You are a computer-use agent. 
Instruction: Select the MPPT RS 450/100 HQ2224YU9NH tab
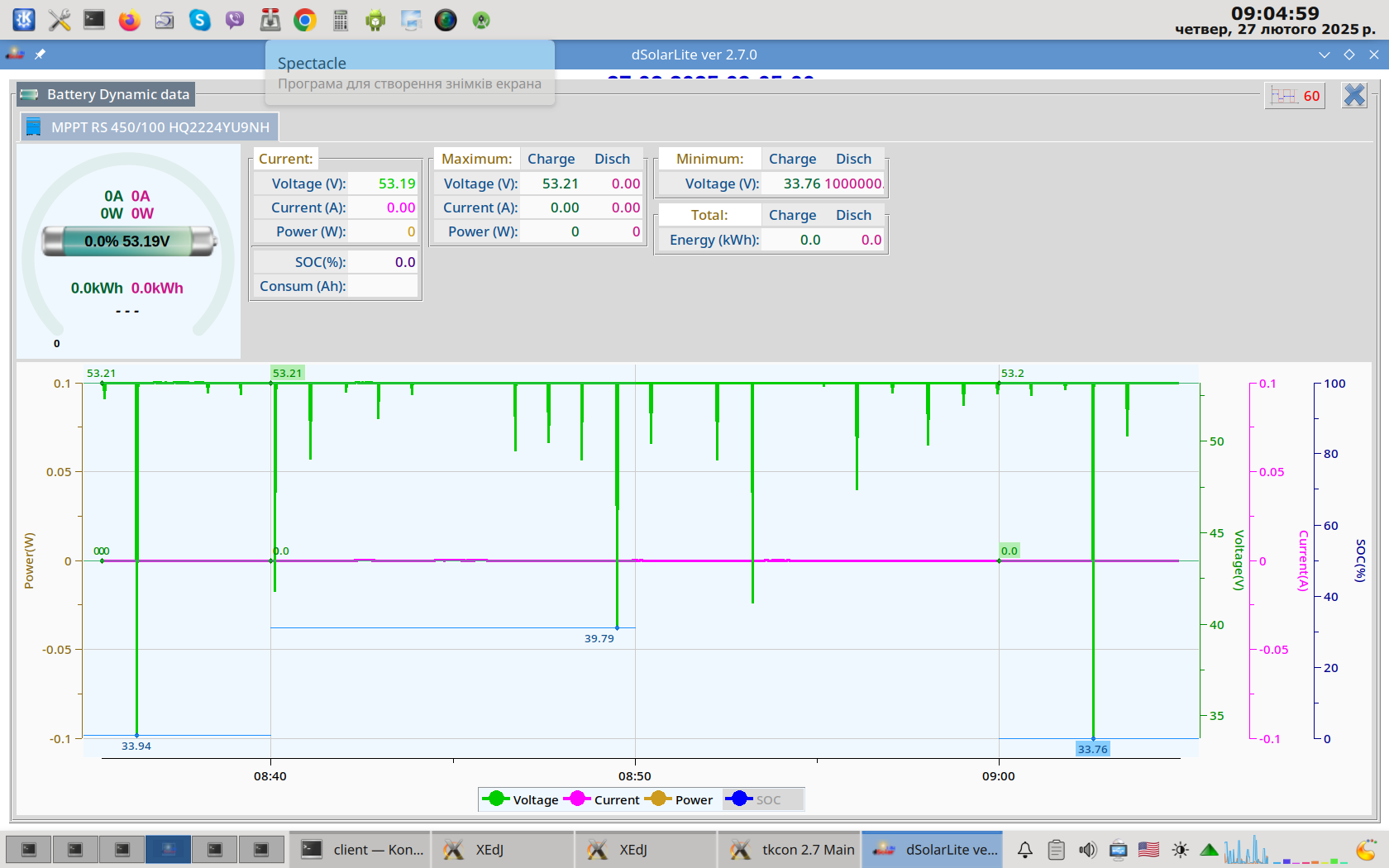click(150, 127)
